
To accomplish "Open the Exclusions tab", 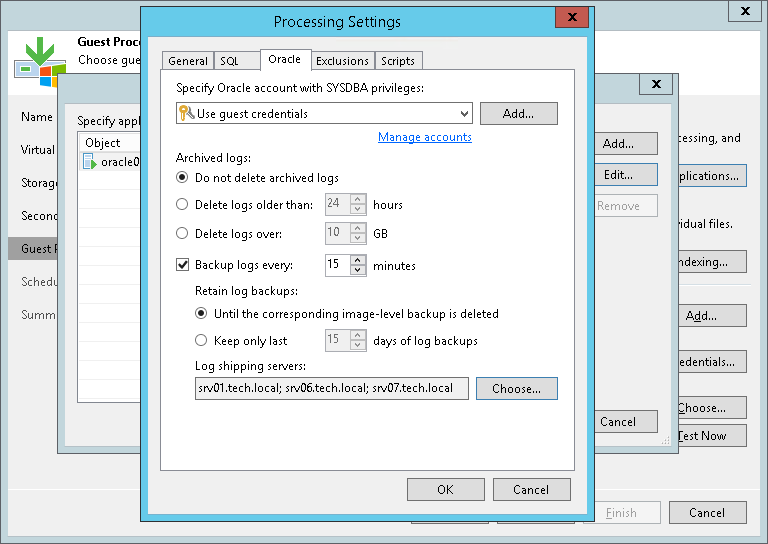I will 342,61.
